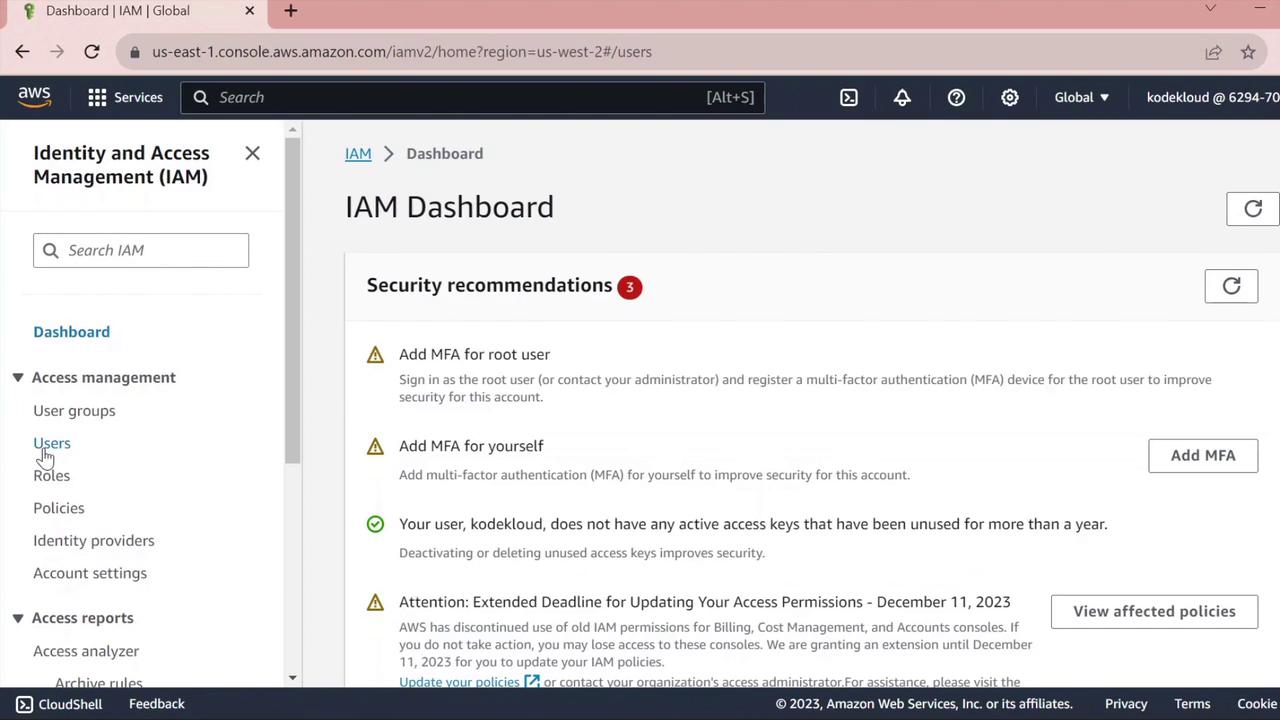View site security lock information
This screenshot has width=1280, height=720.
click(x=135, y=52)
